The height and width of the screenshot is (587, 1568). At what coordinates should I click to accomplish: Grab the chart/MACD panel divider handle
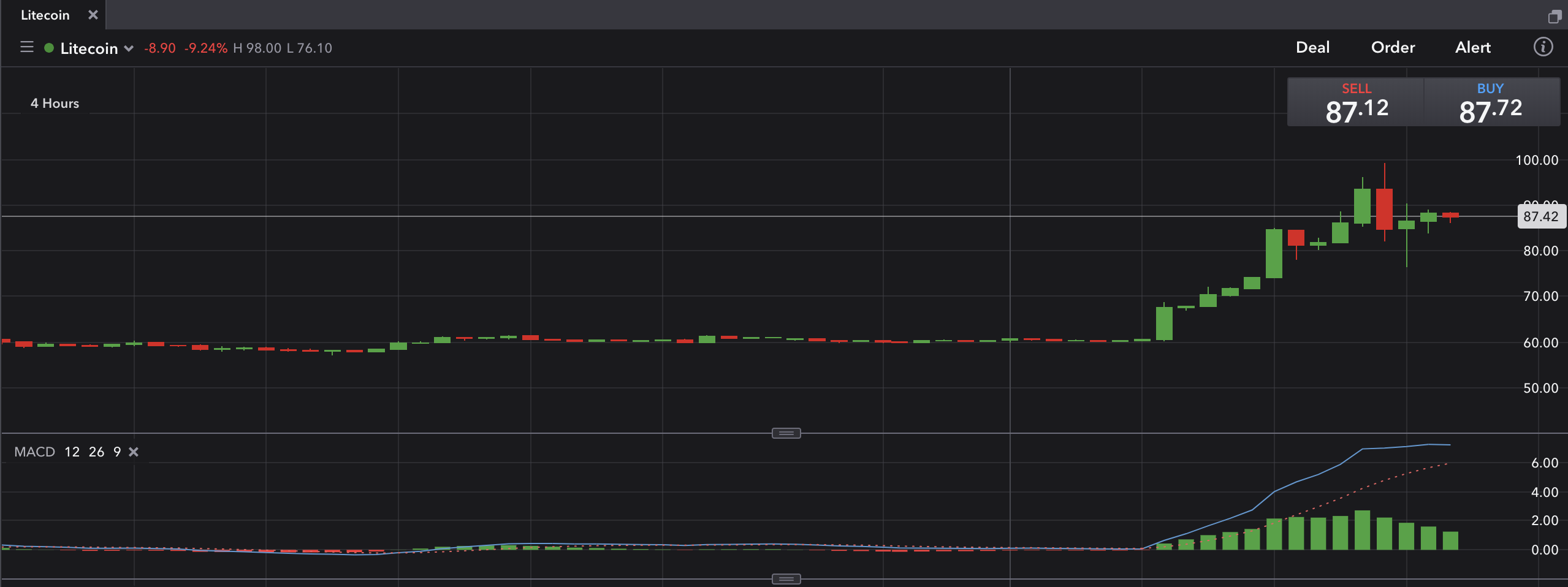(x=786, y=433)
